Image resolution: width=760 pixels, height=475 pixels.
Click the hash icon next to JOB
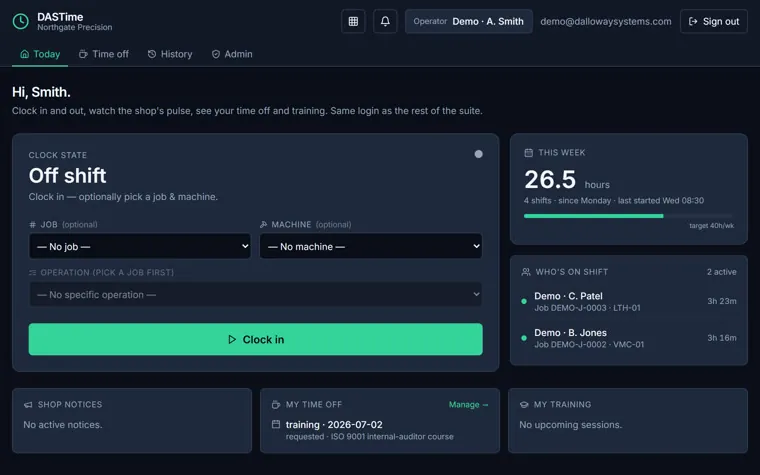[x=32, y=224]
